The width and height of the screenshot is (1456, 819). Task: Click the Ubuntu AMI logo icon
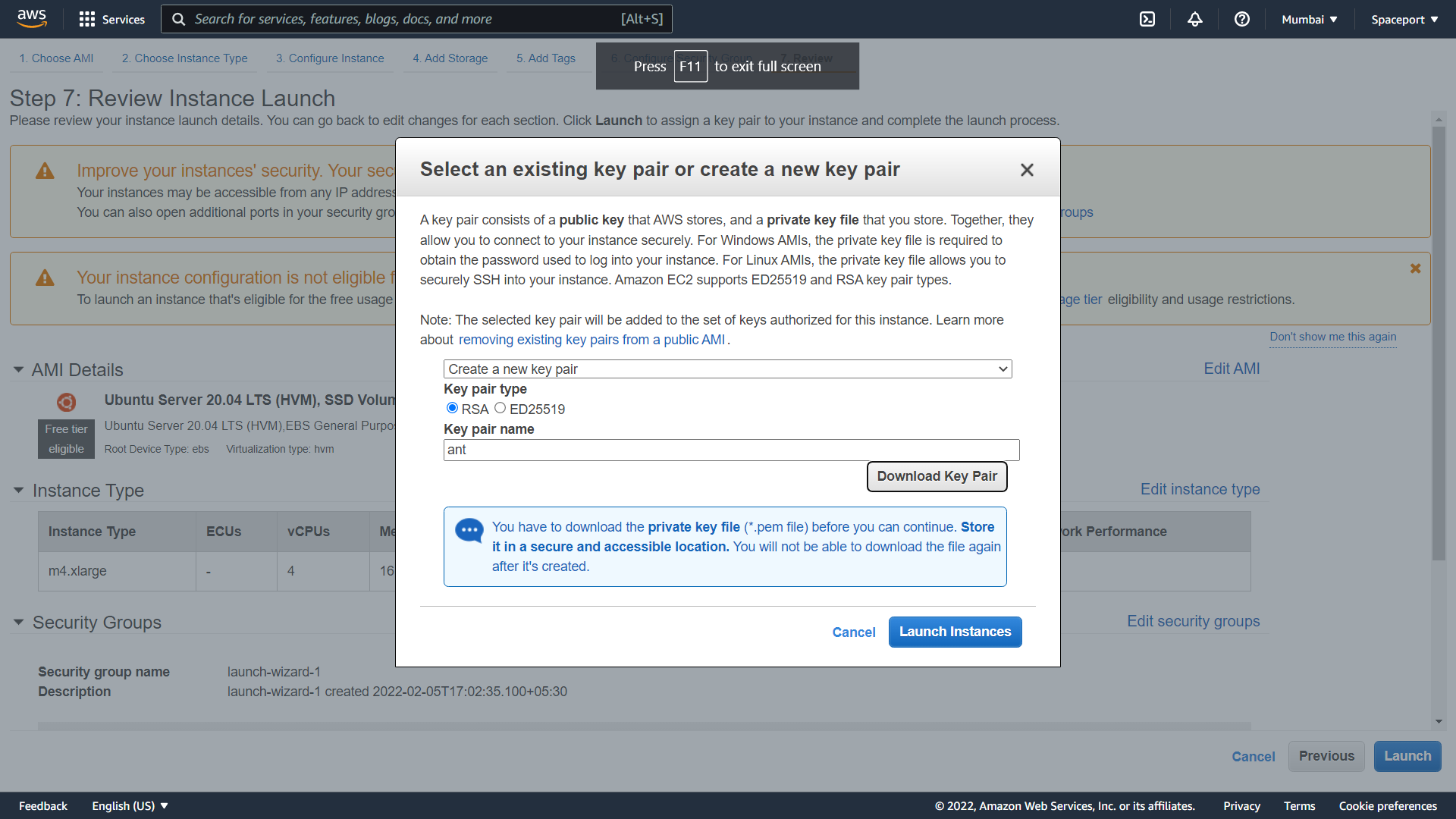pyautogui.click(x=67, y=402)
